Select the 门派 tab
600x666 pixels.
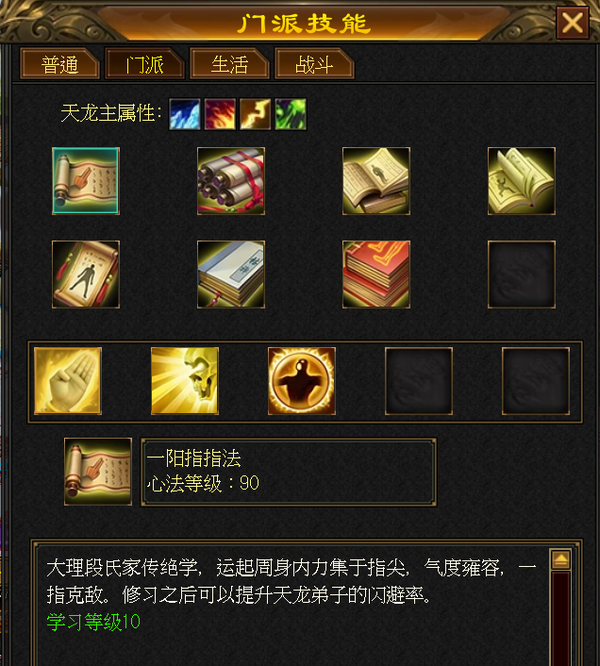145,64
